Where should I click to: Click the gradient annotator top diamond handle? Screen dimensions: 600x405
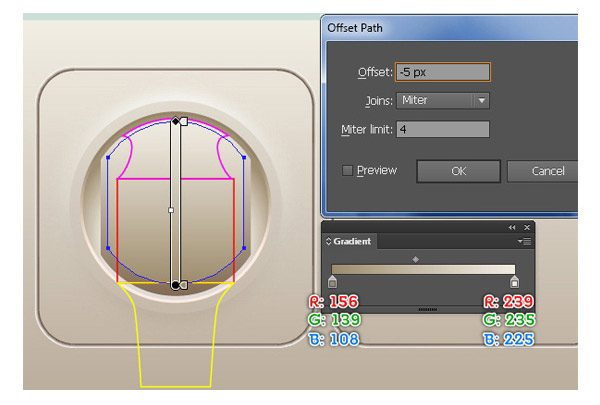point(175,121)
